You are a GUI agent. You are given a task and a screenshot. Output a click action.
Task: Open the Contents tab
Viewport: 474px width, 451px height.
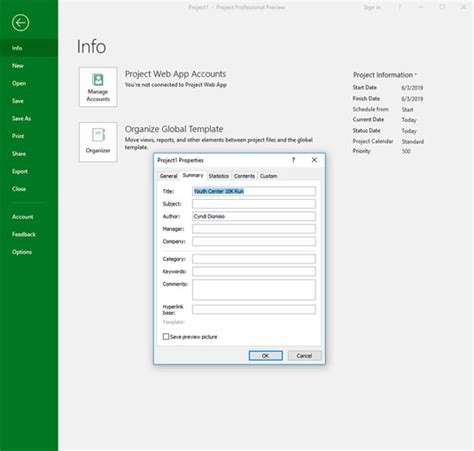pyautogui.click(x=244, y=176)
